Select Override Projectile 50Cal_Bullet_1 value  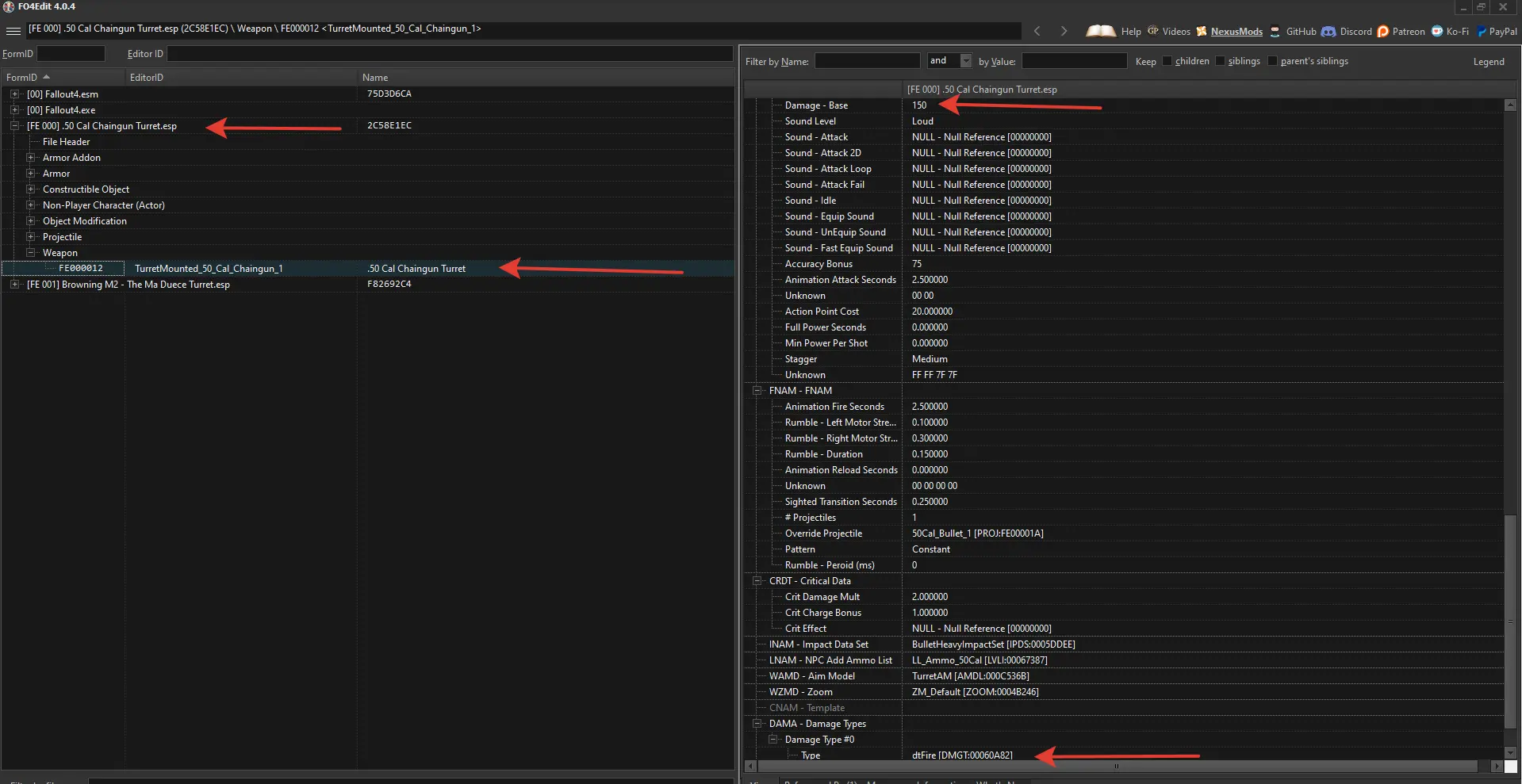pyautogui.click(x=977, y=533)
